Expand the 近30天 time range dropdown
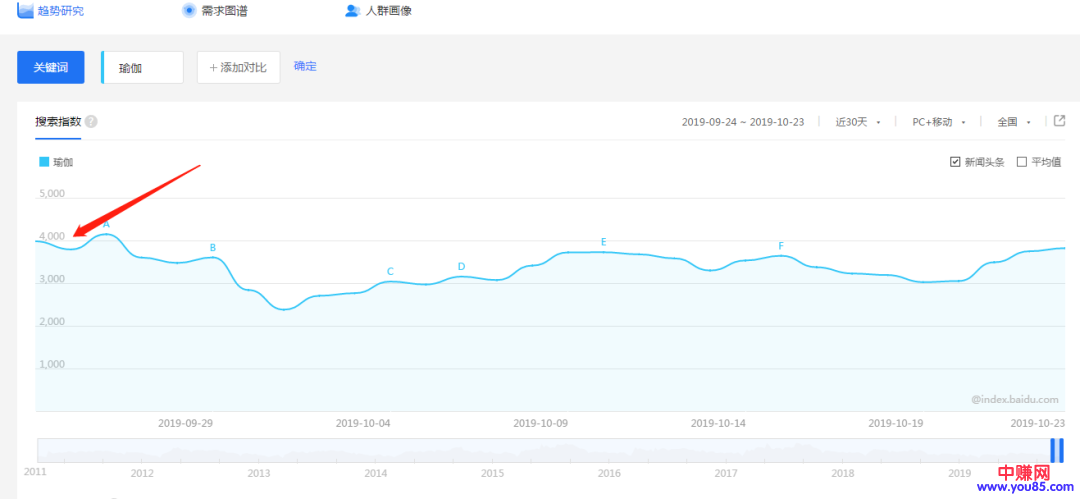1080x499 pixels. 857,122
